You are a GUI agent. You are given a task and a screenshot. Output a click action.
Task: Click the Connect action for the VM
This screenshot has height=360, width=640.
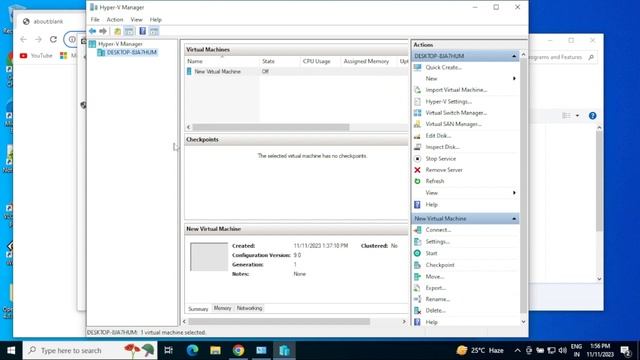[438, 230]
